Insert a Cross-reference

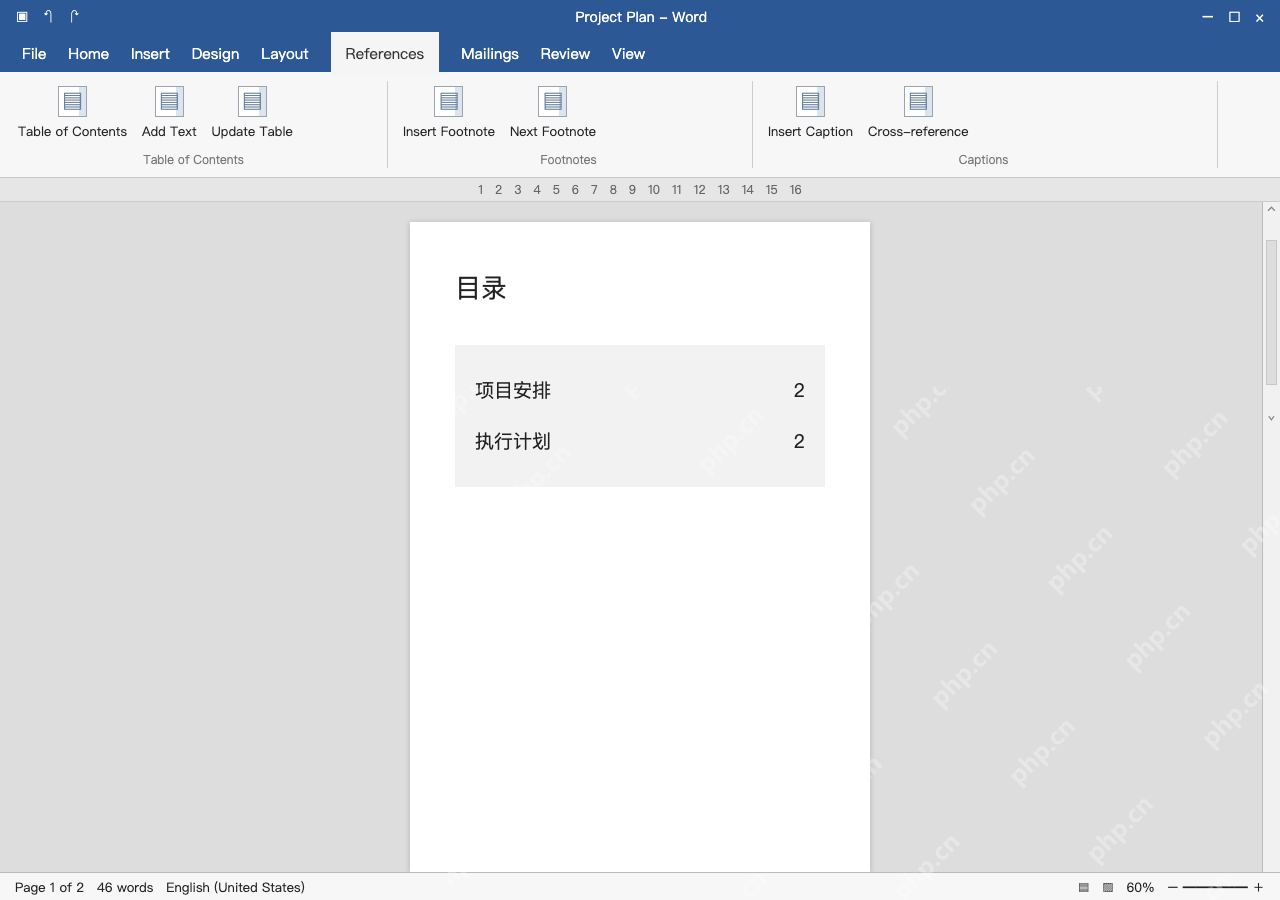[x=918, y=112]
